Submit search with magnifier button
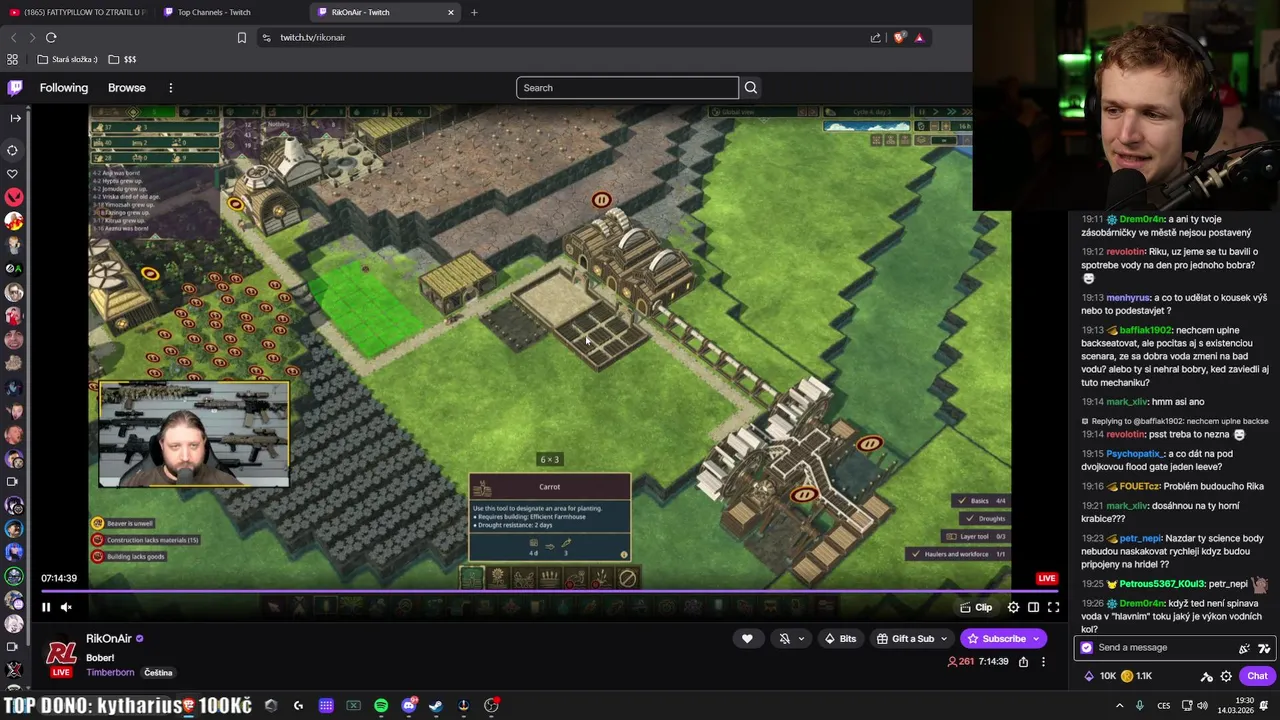The image size is (1280, 720). coord(751,88)
